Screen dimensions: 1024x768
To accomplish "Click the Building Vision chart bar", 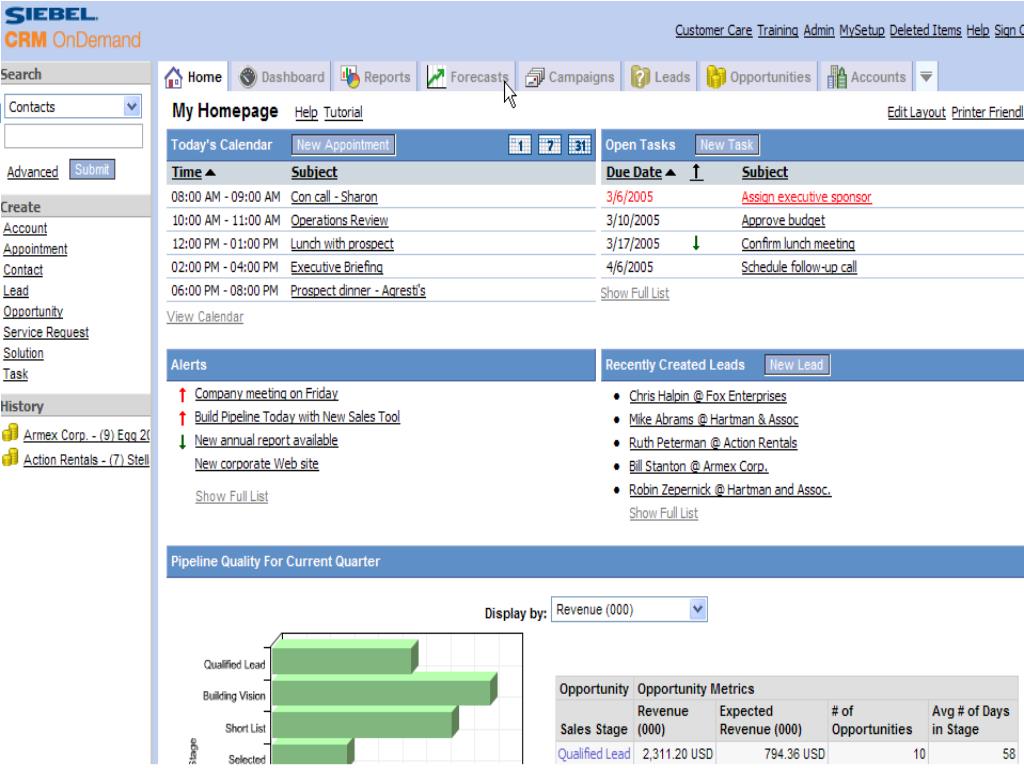I will tap(384, 690).
